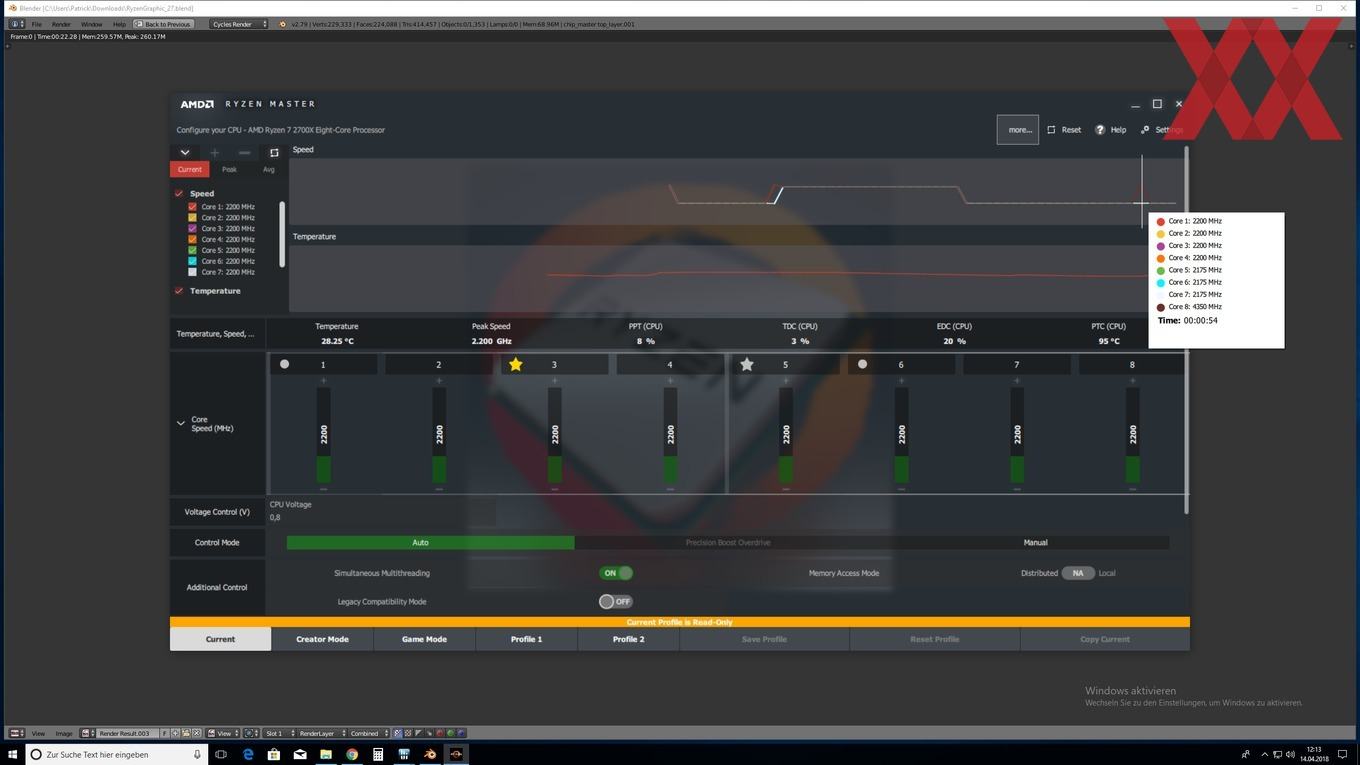The image size is (1360, 765).
Task: Open Google Chrome from the taskbar
Action: click(352, 754)
